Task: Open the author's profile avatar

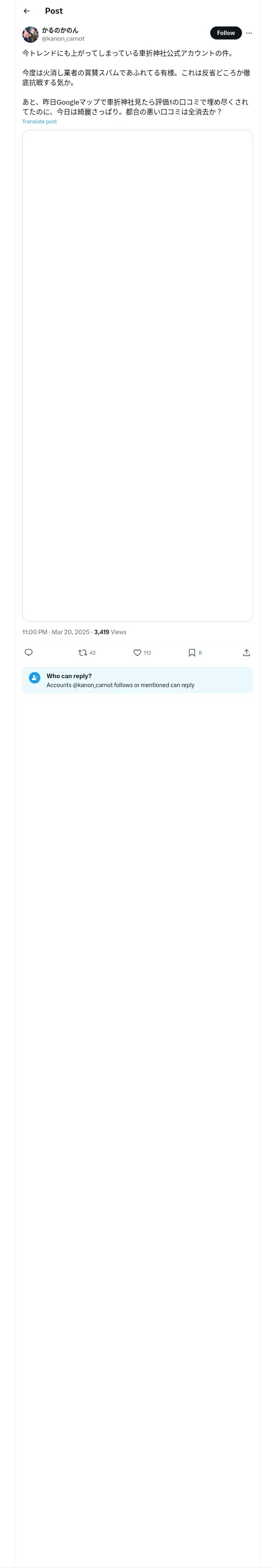Action: pos(31,34)
